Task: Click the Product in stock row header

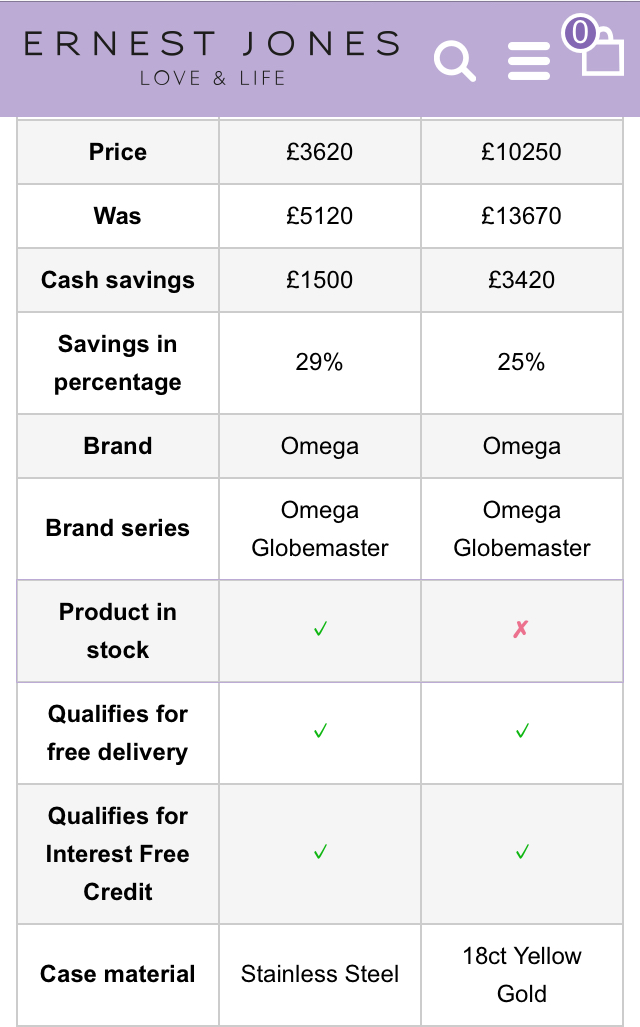Action: click(x=118, y=631)
